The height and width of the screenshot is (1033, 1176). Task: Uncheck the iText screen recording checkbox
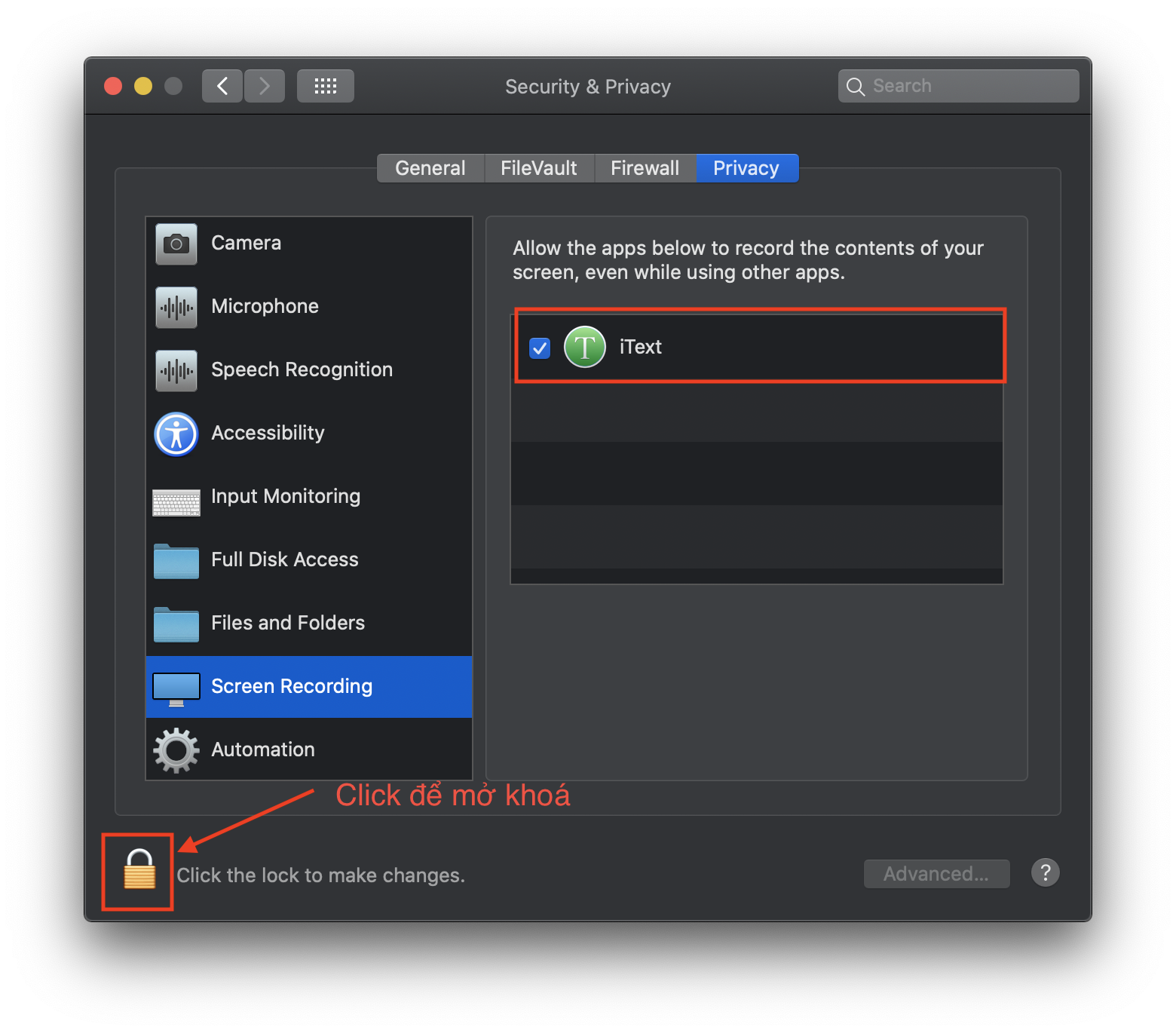click(x=540, y=348)
